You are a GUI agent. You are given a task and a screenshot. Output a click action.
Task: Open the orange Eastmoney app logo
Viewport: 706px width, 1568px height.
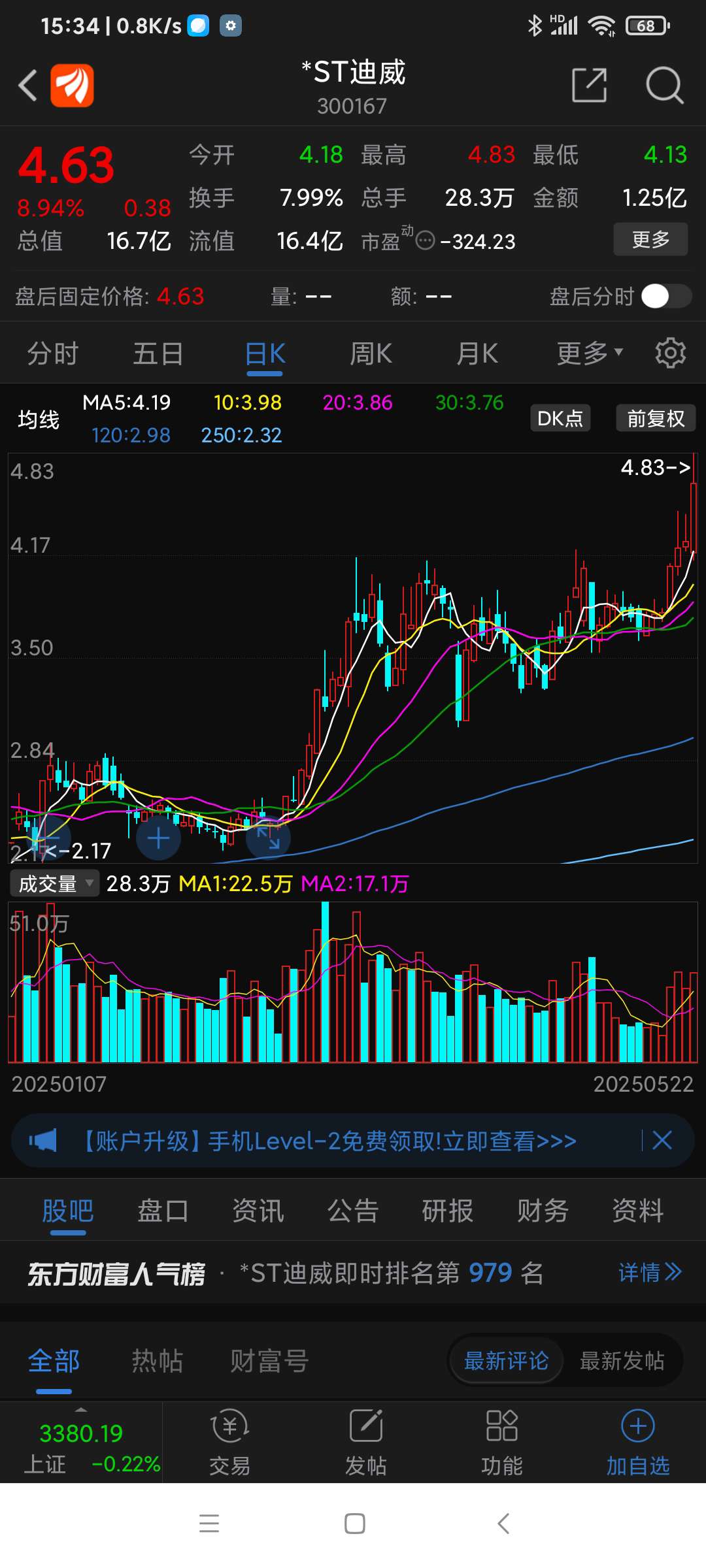pos(72,86)
